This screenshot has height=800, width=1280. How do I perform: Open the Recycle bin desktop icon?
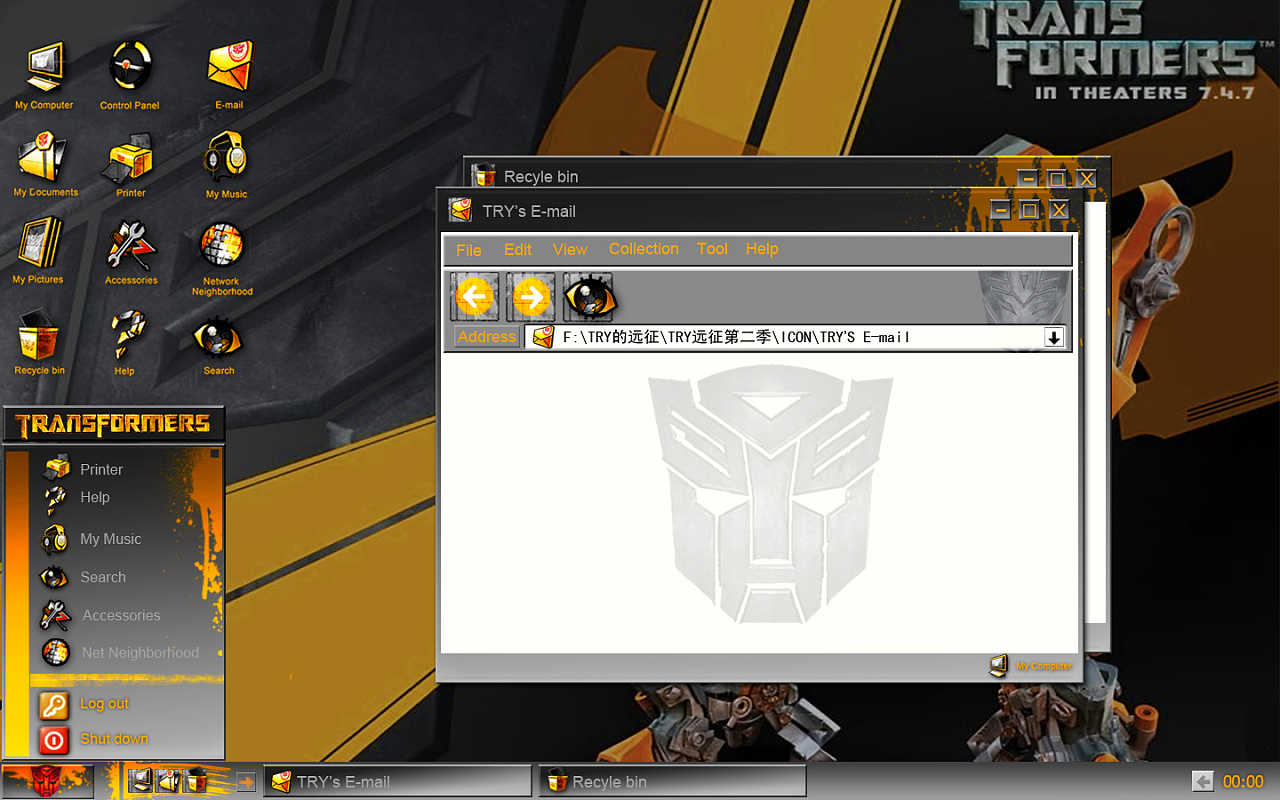(x=39, y=338)
